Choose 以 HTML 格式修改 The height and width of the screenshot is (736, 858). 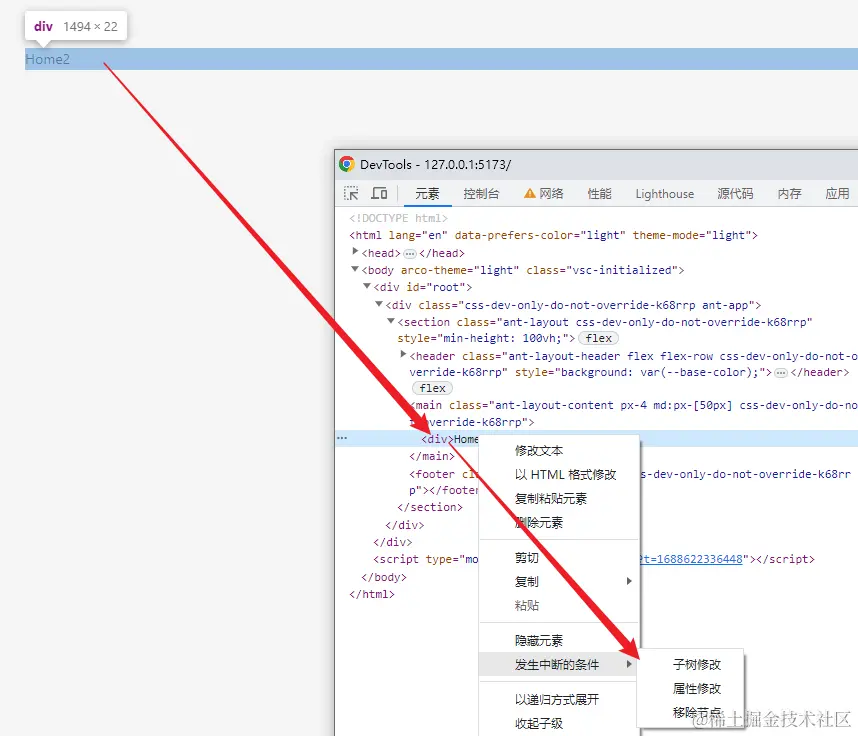pyautogui.click(x=559, y=474)
